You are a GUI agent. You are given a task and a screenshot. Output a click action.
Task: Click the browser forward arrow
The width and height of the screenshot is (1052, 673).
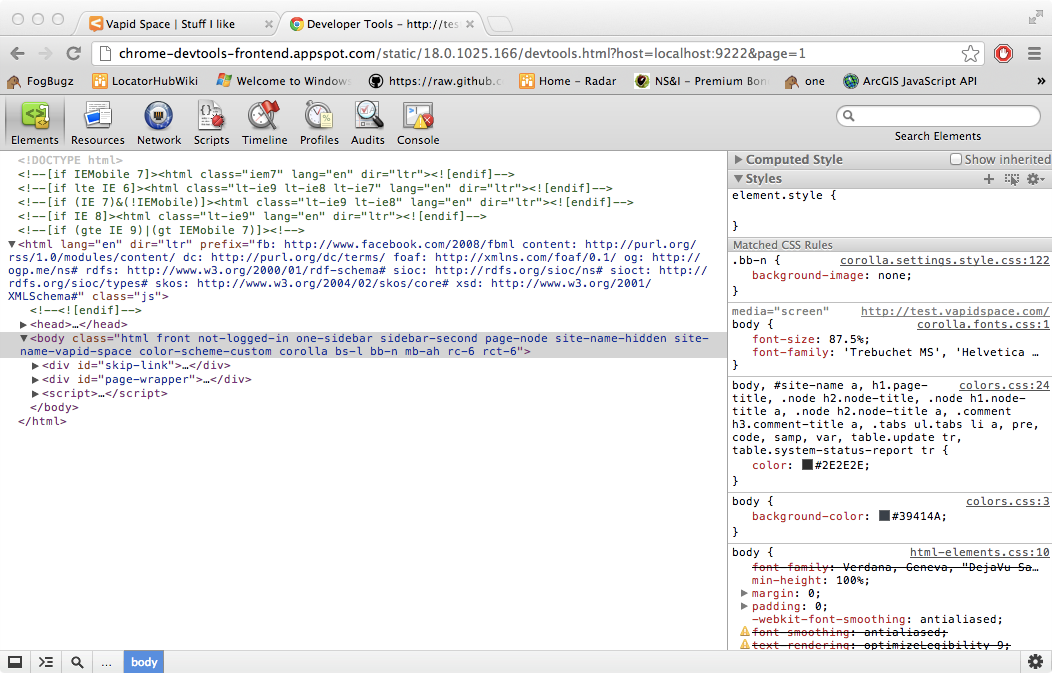click(x=45, y=54)
